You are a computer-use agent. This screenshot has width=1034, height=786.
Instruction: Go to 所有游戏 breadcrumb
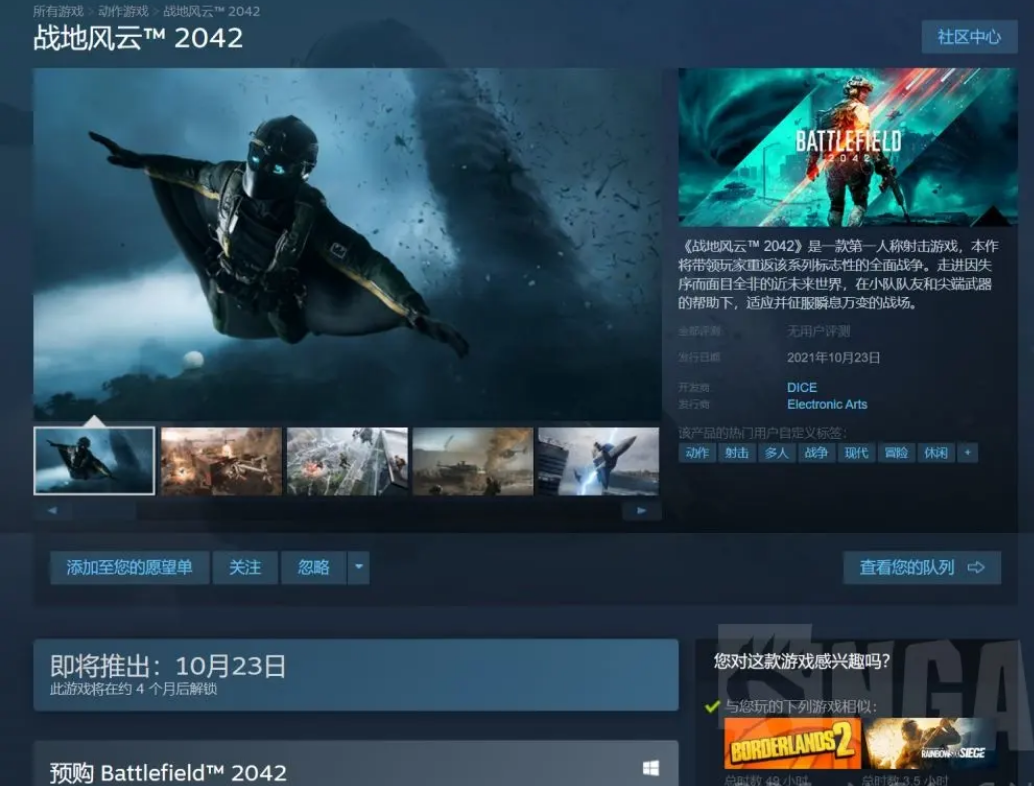58,11
